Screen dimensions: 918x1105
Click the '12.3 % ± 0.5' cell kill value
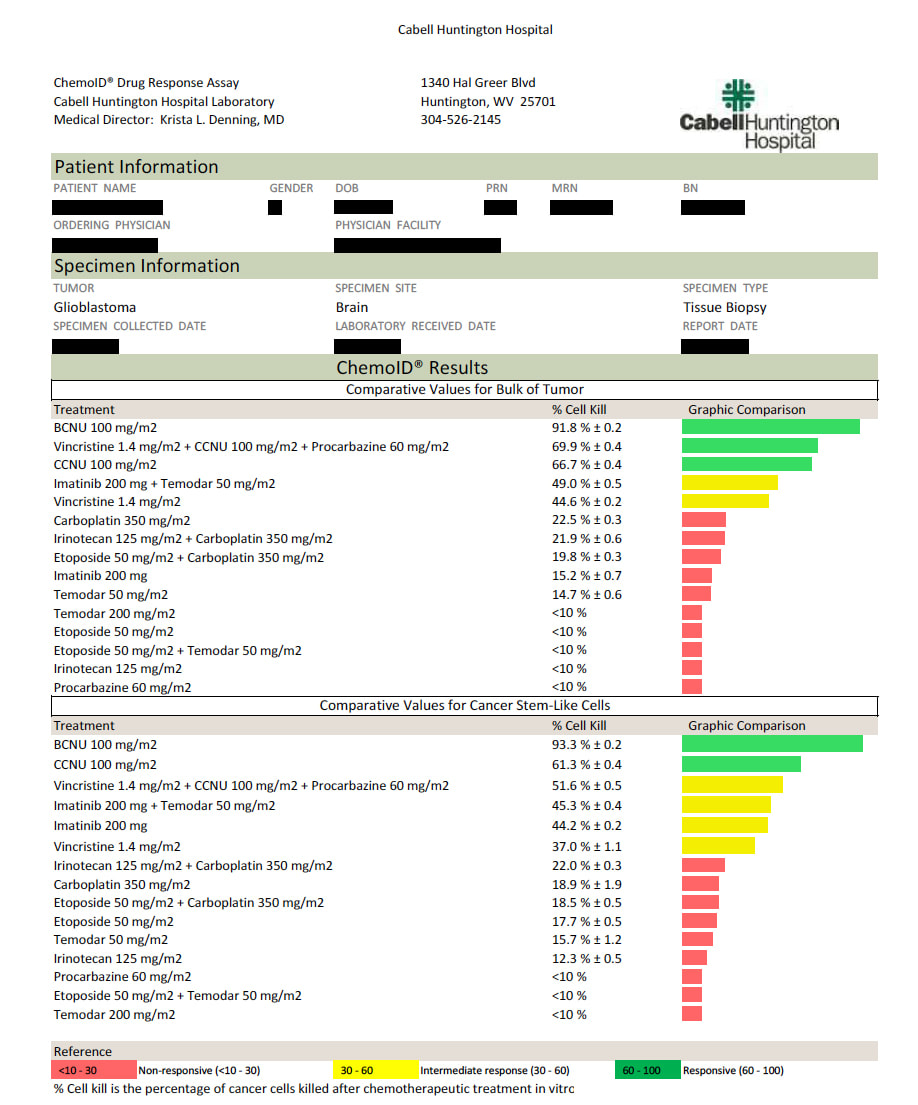click(x=586, y=958)
